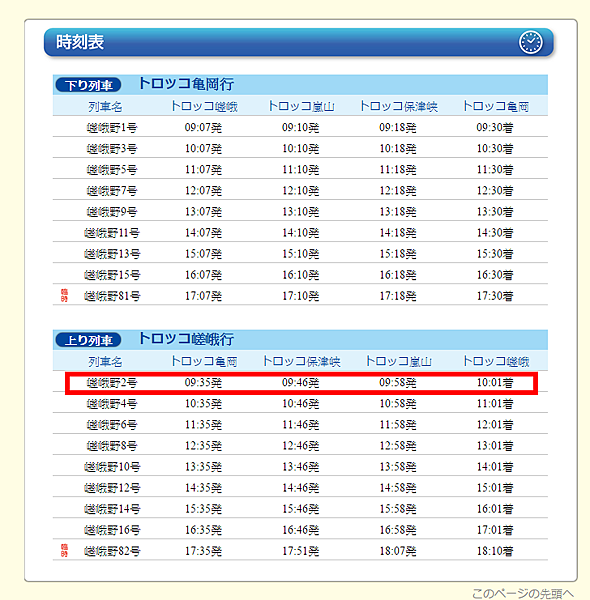Image resolution: width=590 pixels, height=600 pixels.
Task: Click トロッコ保津峡 column header in 下り列車 table
Action: (398, 106)
